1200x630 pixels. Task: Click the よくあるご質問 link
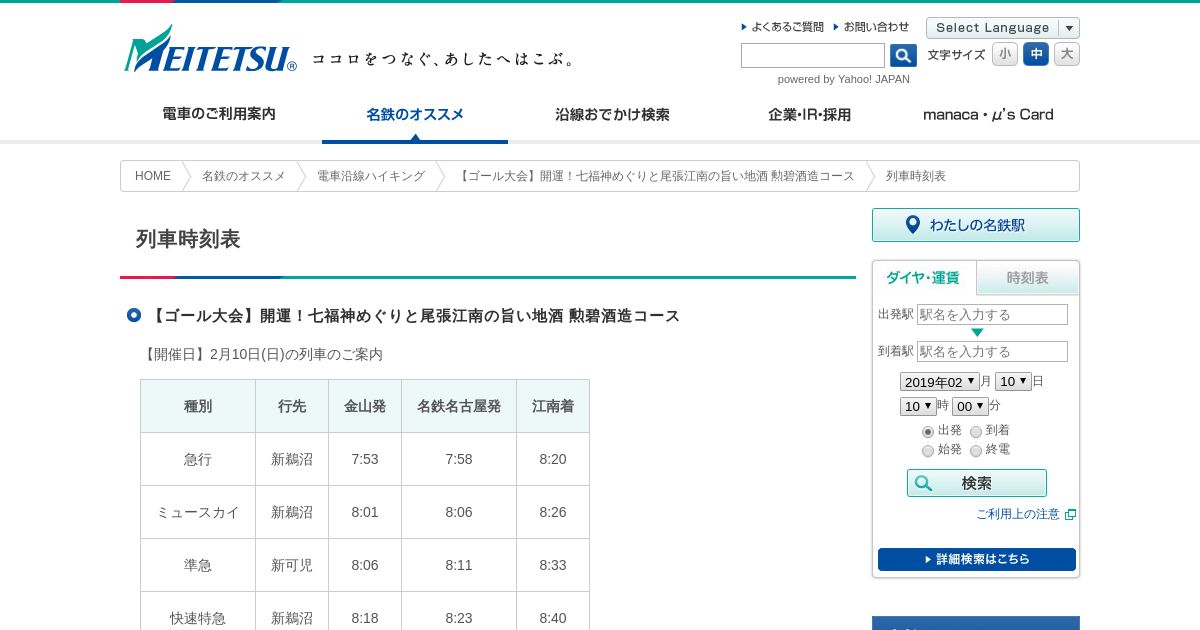coord(783,27)
